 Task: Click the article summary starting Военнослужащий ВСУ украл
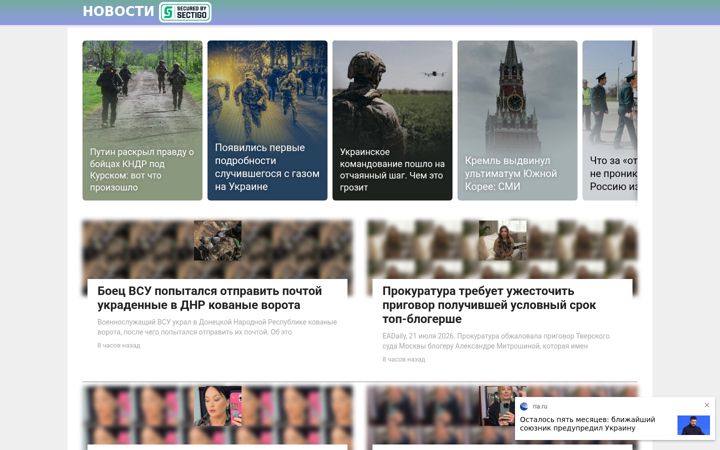[x=217, y=327]
